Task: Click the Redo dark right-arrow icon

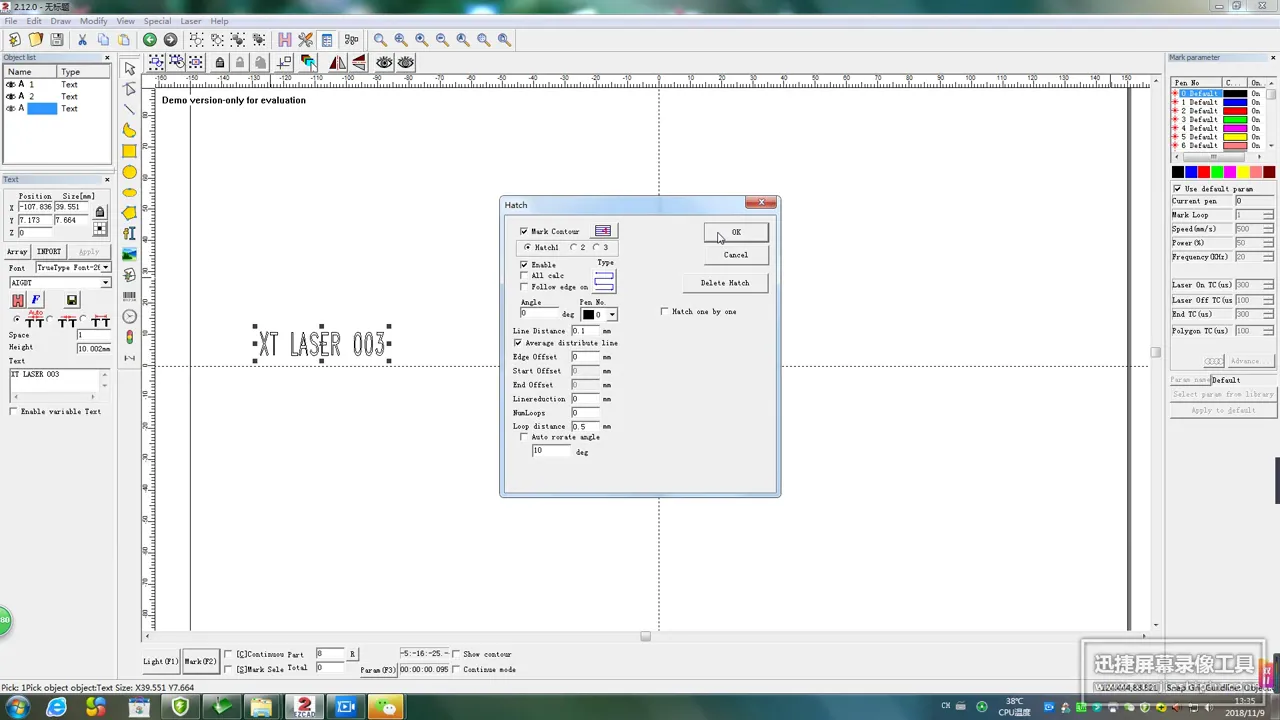Action: pos(170,40)
